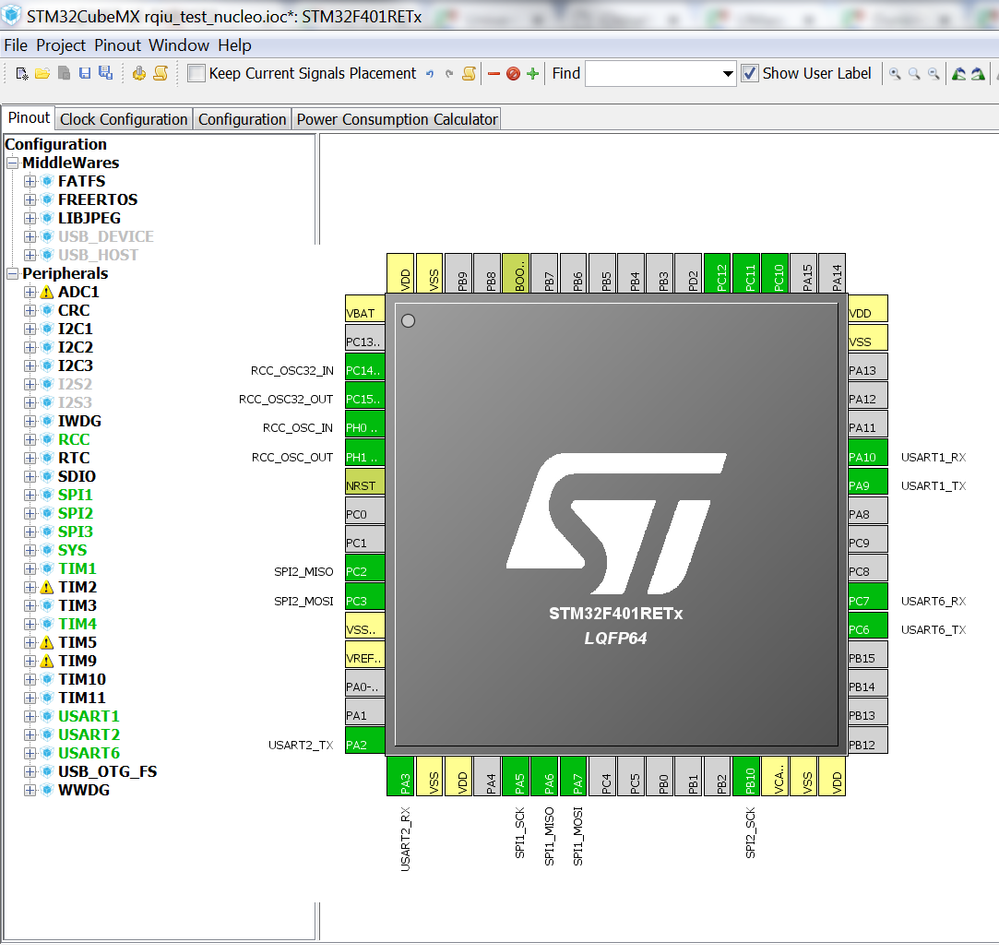This screenshot has height=945, width=999.
Task: Create a new project with the toolbar icon
Action: point(22,74)
